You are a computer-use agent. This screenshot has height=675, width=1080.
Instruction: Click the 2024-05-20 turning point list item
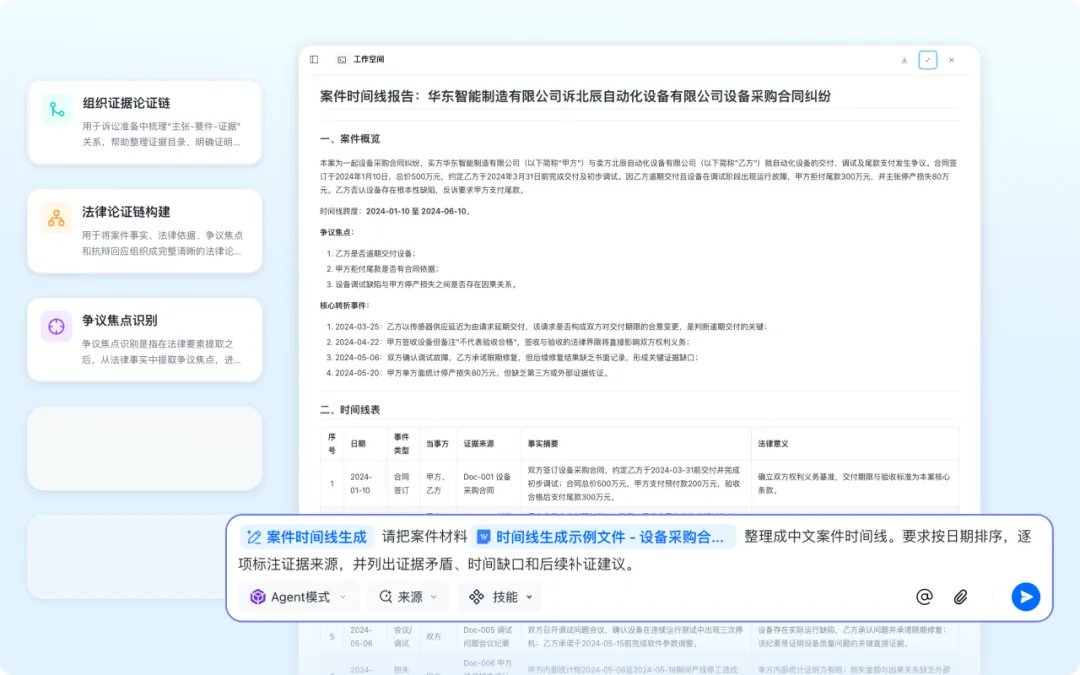point(468,373)
